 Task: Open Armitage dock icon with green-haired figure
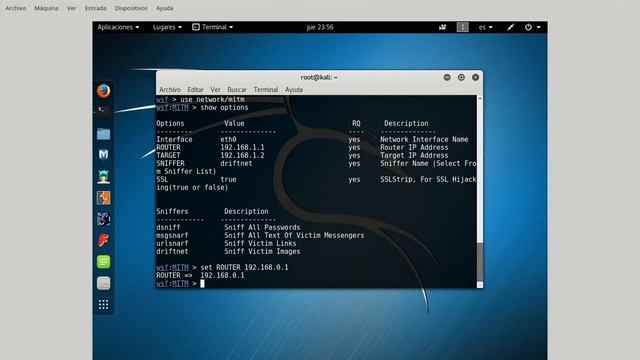tap(103, 176)
